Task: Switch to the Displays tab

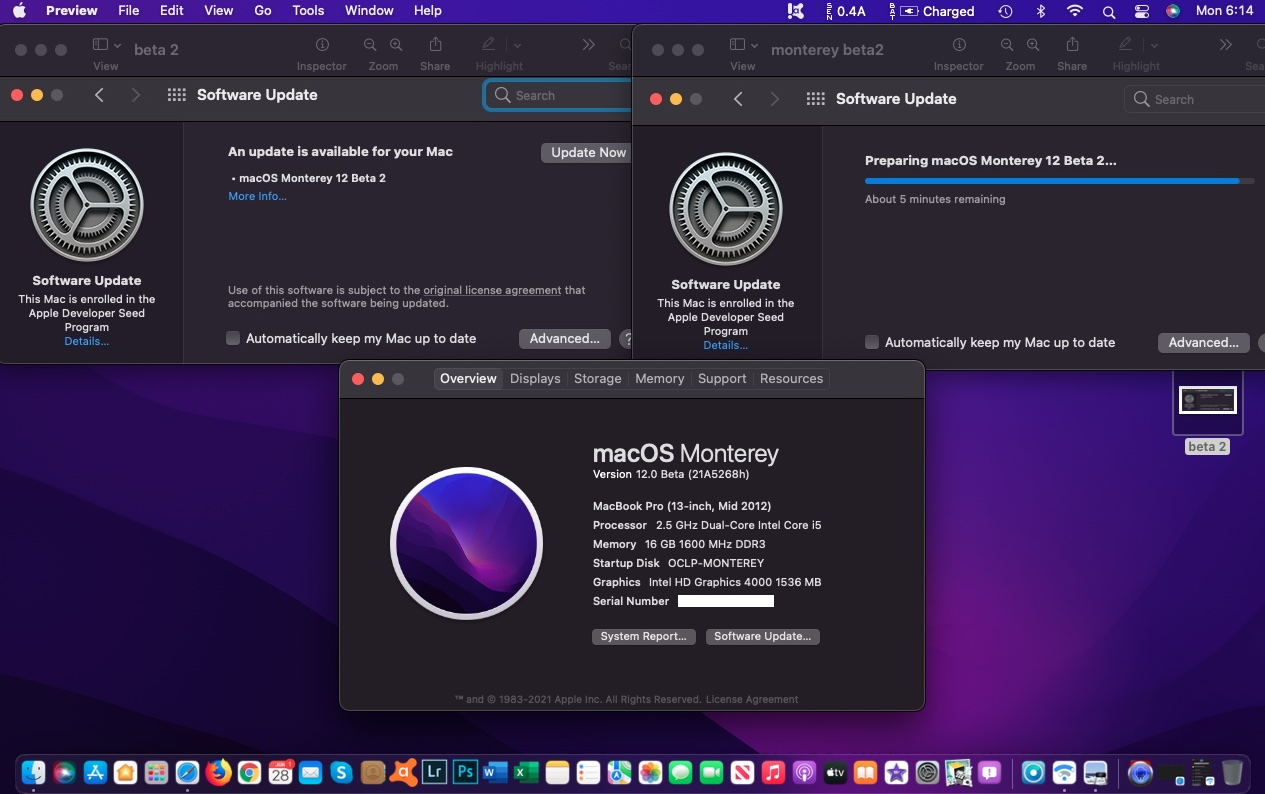Action: tap(535, 379)
